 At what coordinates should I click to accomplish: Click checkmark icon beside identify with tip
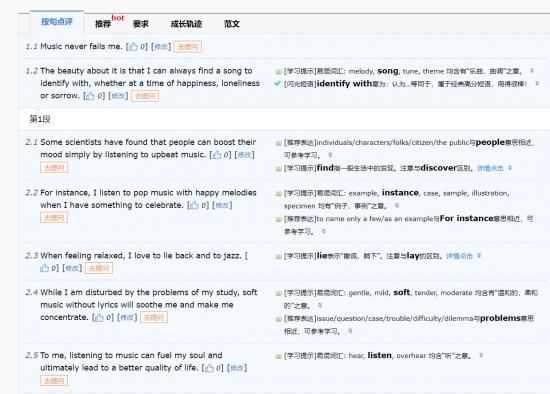278,84
